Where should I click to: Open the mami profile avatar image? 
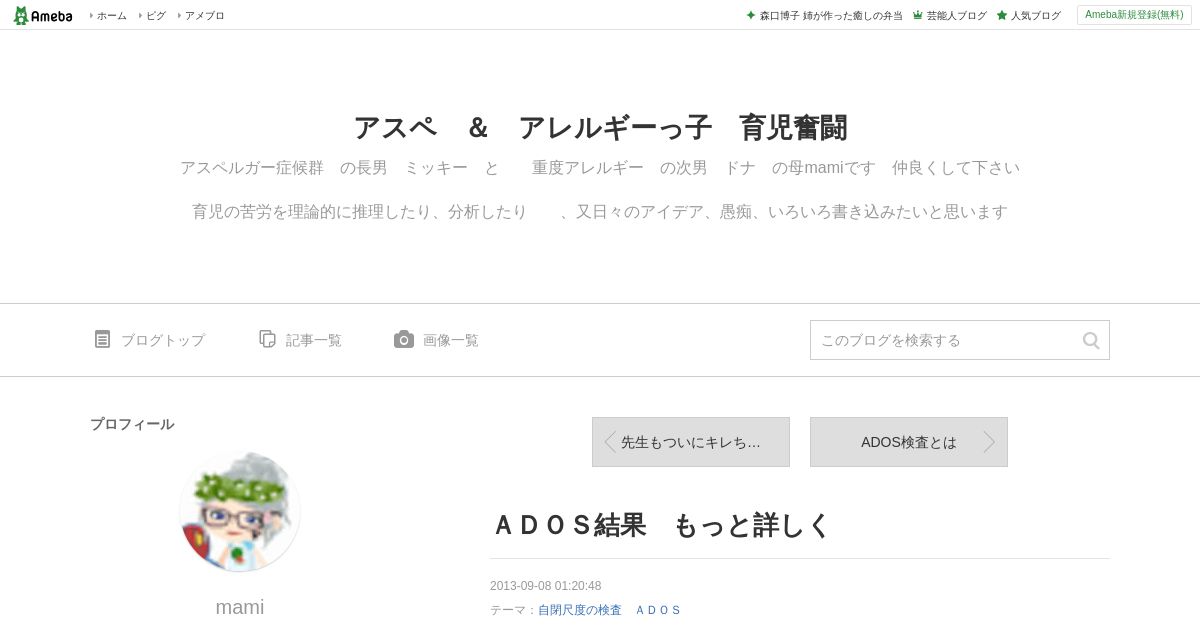(240, 511)
